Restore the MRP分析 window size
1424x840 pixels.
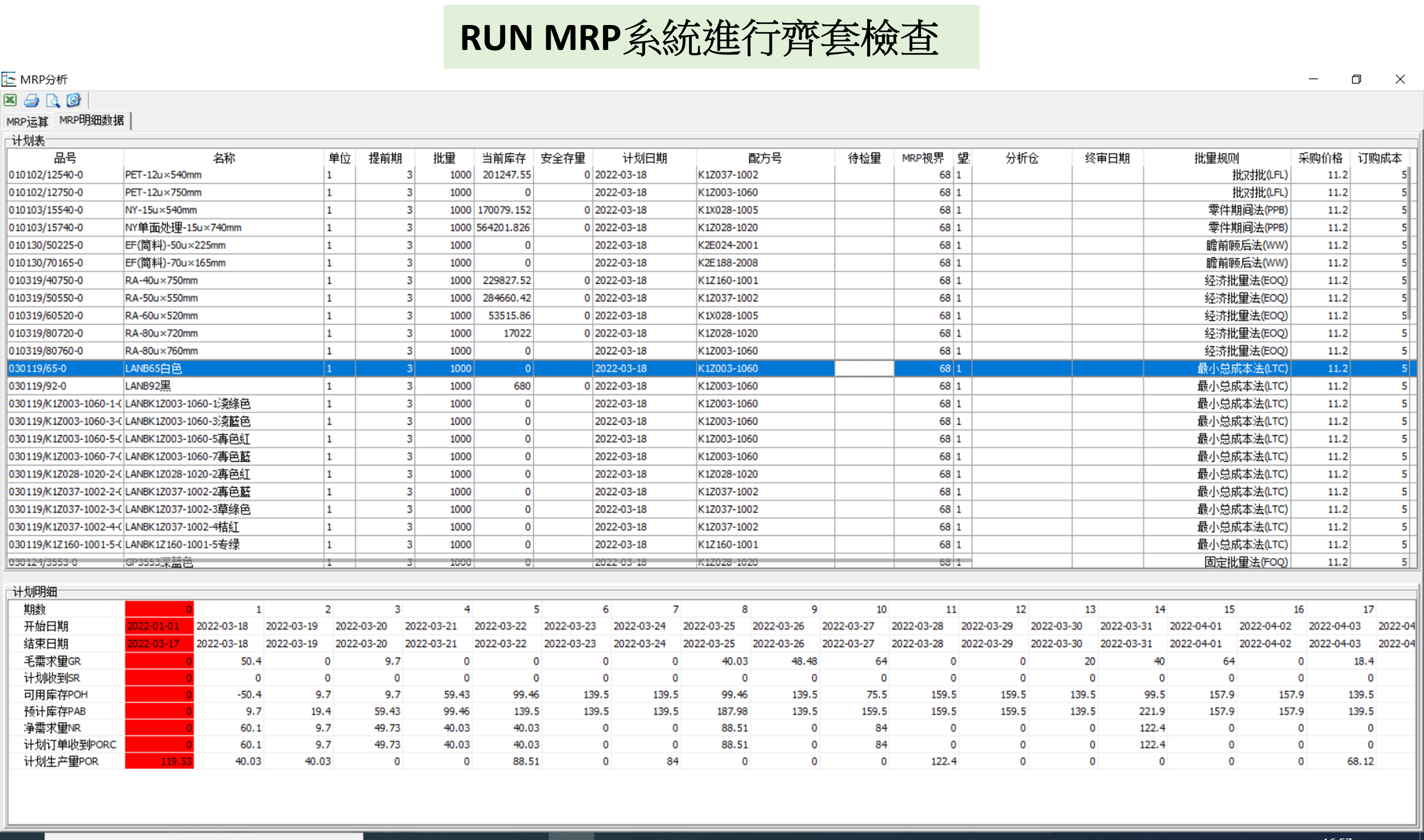(x=1356, y=79)
